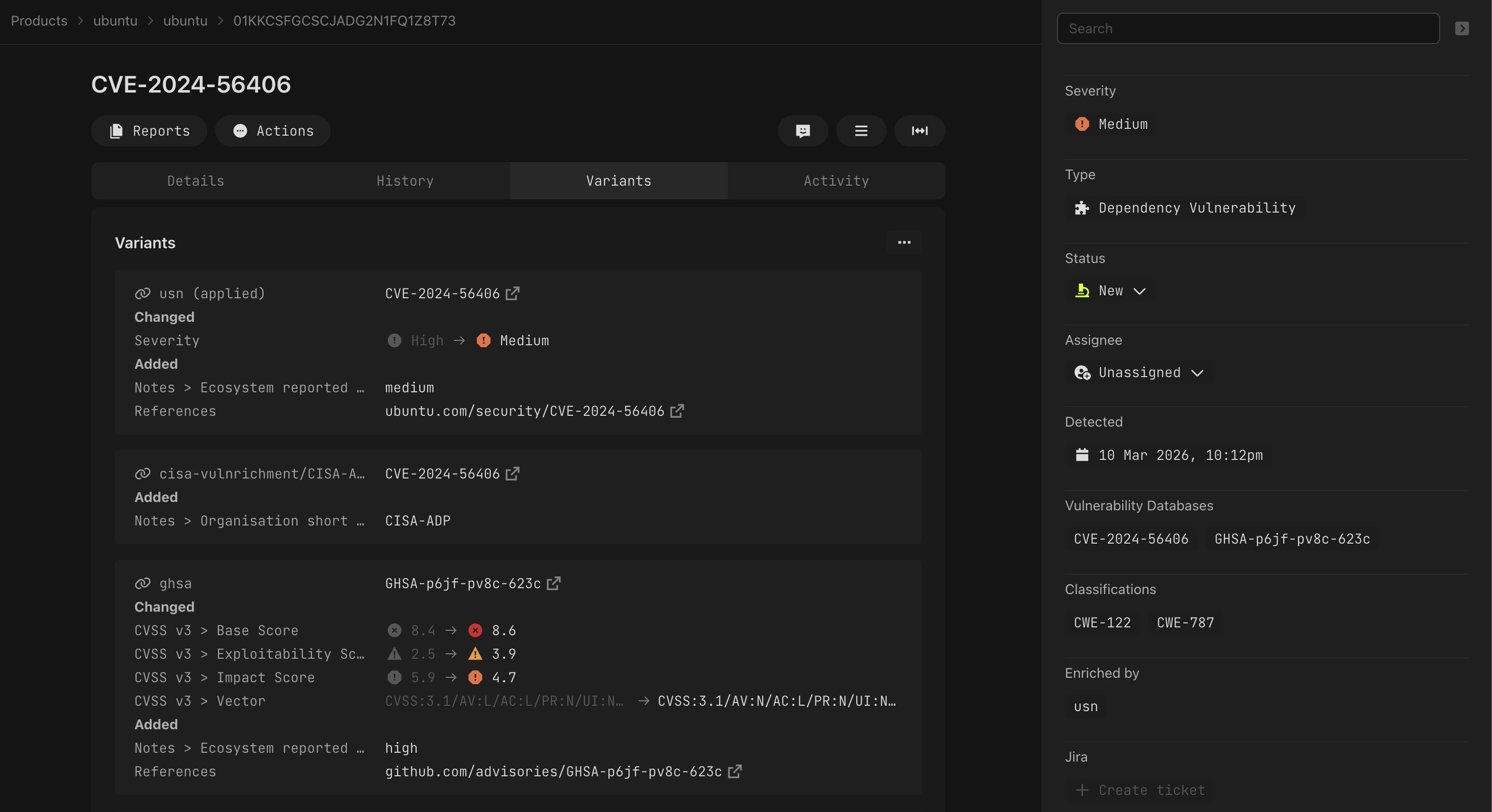Click the calendar icon beside the detected date
The height and width of the screenshot is (812, 1492).
[x=1082, y=455]
